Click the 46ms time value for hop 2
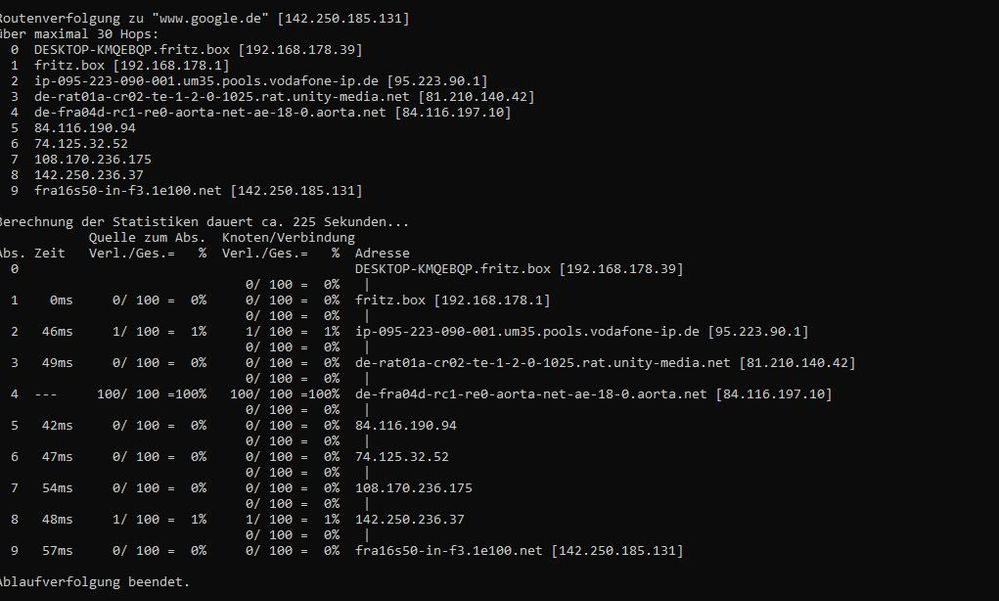 57,331
